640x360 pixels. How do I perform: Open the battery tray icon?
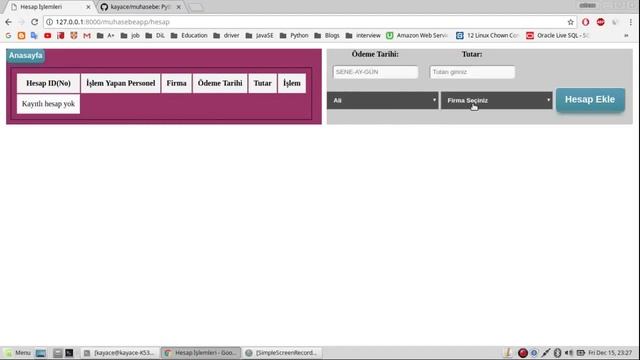pos(580,353)
